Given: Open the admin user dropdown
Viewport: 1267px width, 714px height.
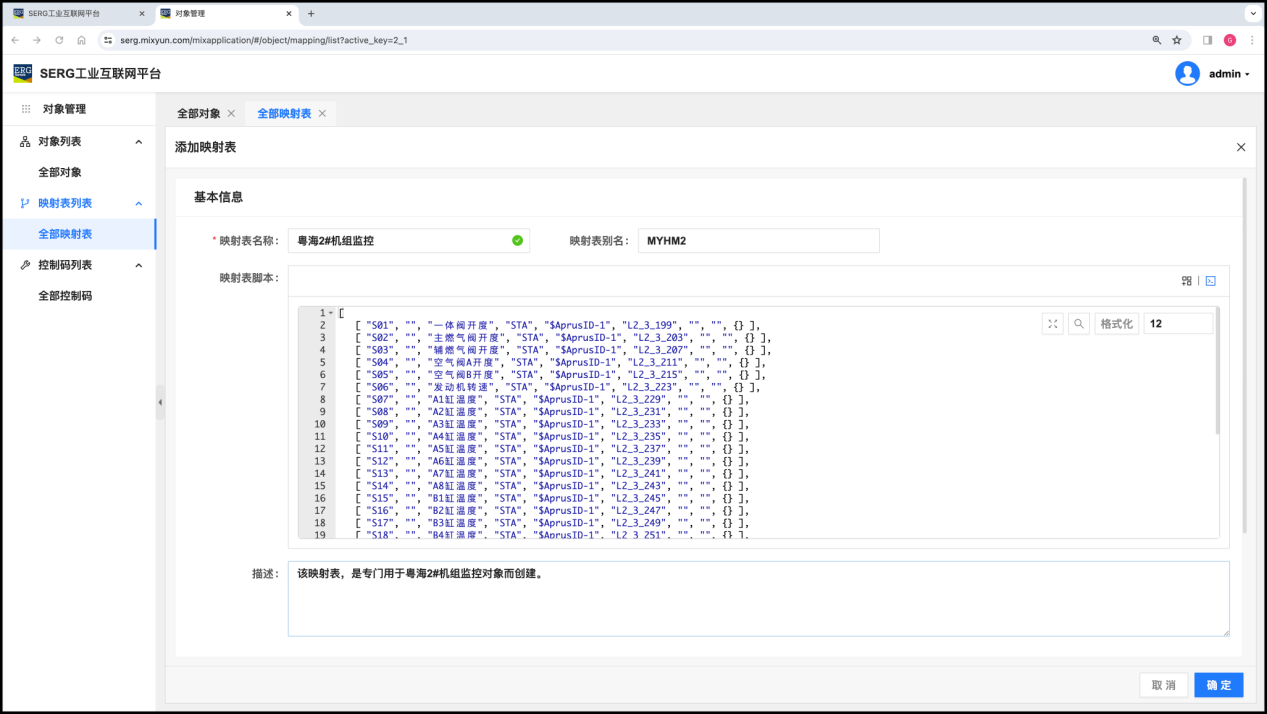Looking at the screenshot, I should click(x=1229, y=74).
